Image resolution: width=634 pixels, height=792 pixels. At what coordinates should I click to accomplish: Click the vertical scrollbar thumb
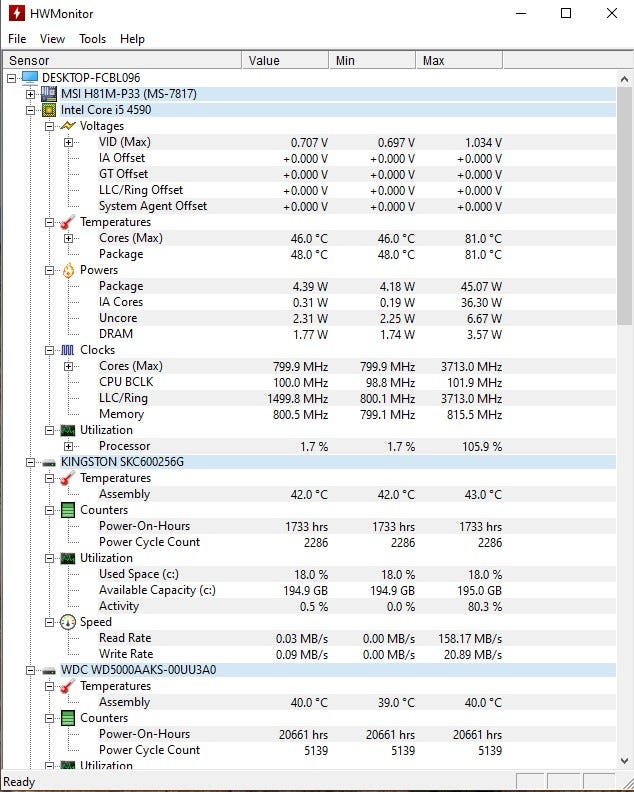coord(624,206)
